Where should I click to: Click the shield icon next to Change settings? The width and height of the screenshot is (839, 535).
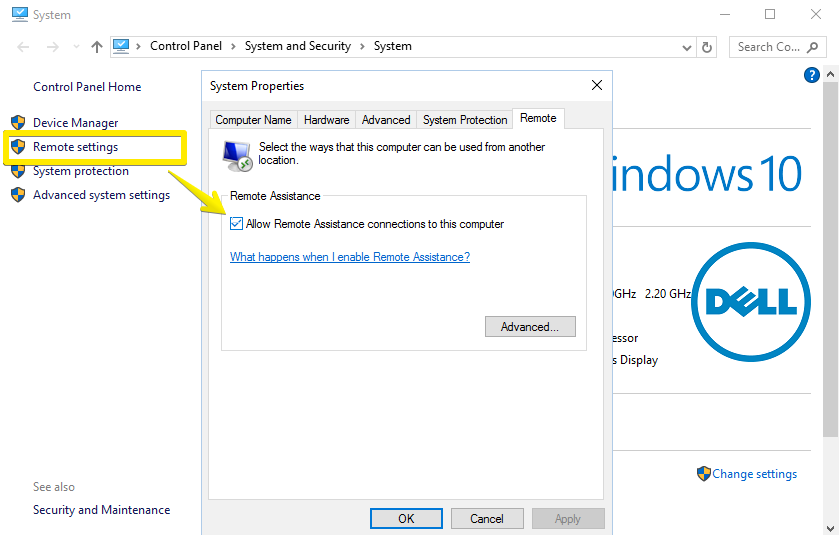(x=704, y=474)
